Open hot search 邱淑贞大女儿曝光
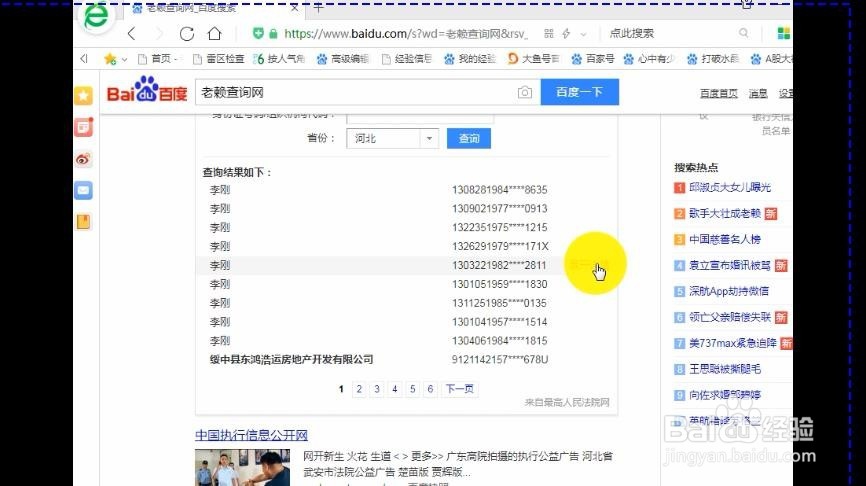Image resolution: width=866 pixels, height=486 pixels. click(x=730, y=187)
